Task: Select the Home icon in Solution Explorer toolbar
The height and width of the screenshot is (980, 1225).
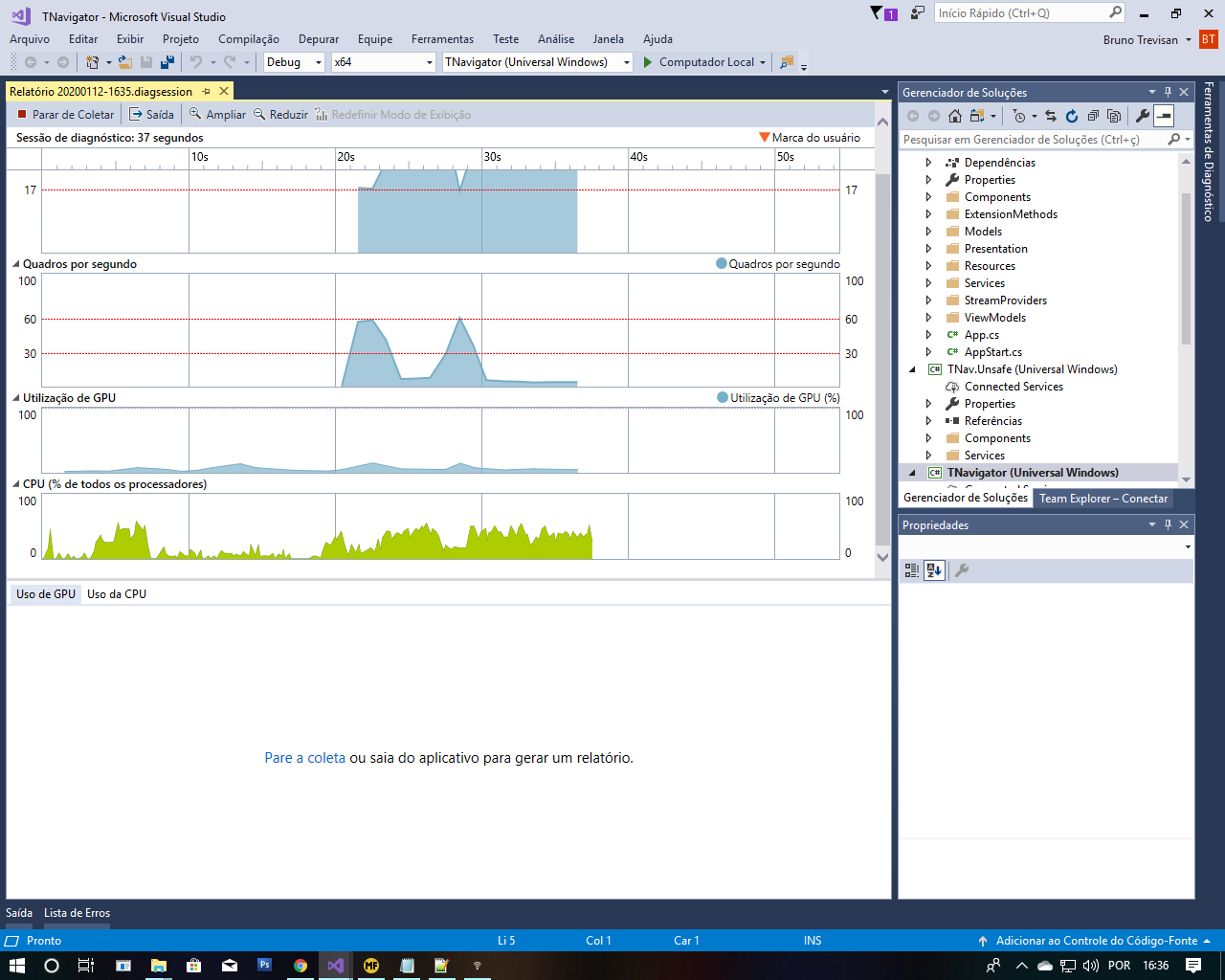Action: (x=954, y=115)
